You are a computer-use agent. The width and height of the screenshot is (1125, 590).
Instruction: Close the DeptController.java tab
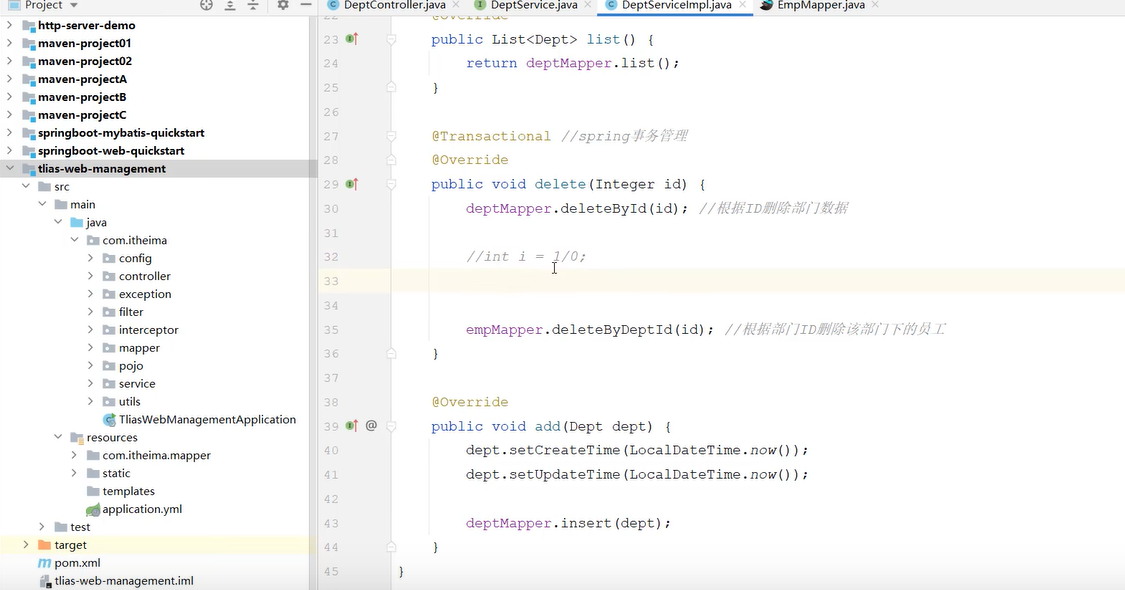click(x=456, y=5)
